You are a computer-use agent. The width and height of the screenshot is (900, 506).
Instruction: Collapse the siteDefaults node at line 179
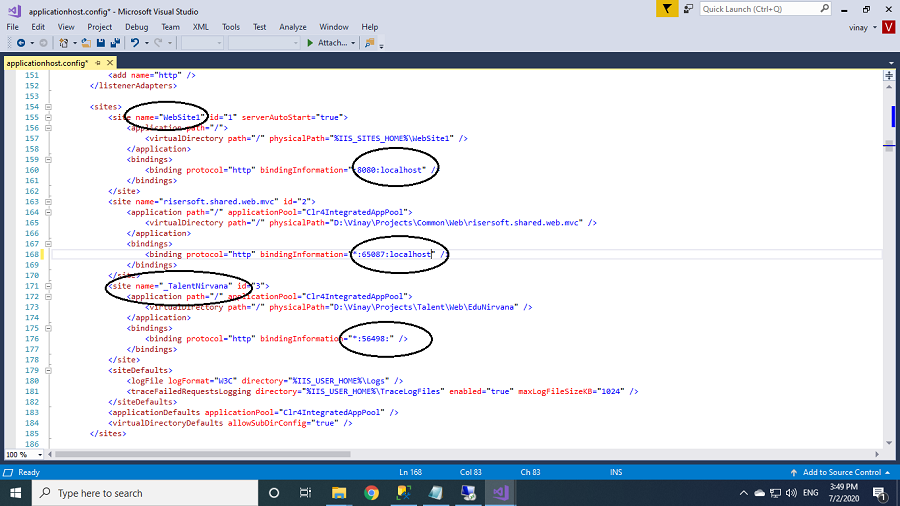[x=48, y=370]
